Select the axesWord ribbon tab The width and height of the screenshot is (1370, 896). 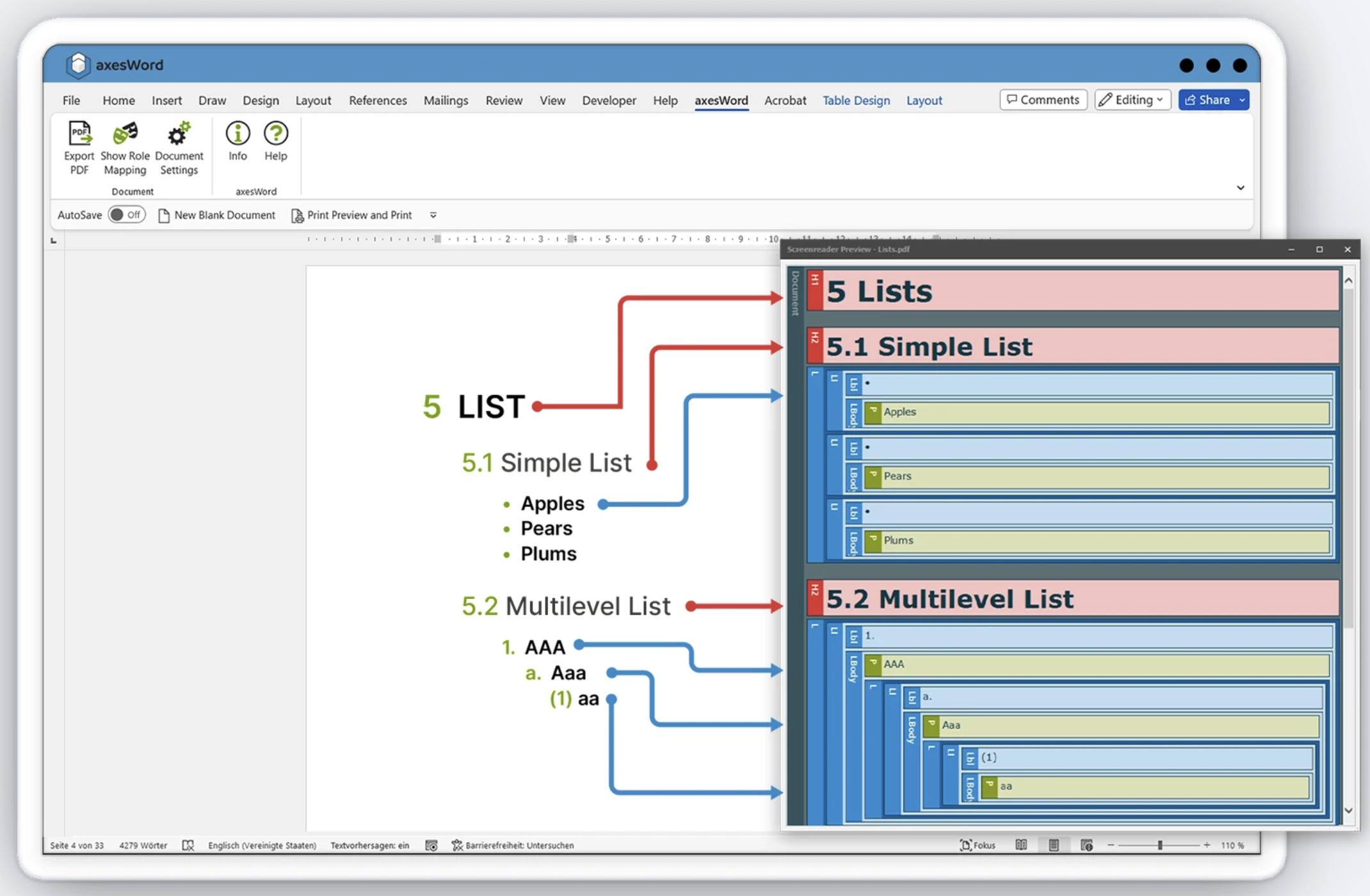(721, 100)
